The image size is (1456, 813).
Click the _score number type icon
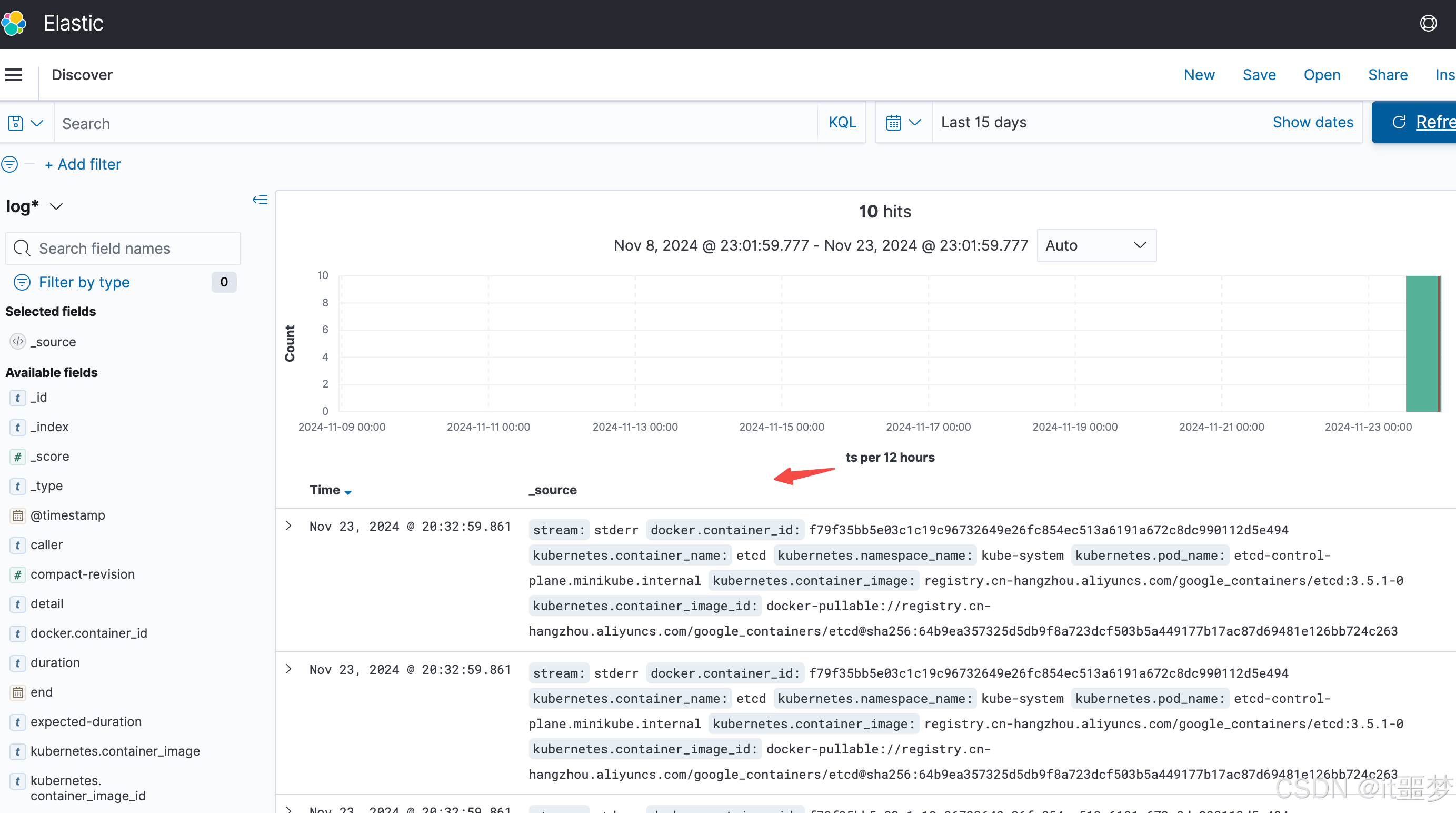tap(17, 456)
